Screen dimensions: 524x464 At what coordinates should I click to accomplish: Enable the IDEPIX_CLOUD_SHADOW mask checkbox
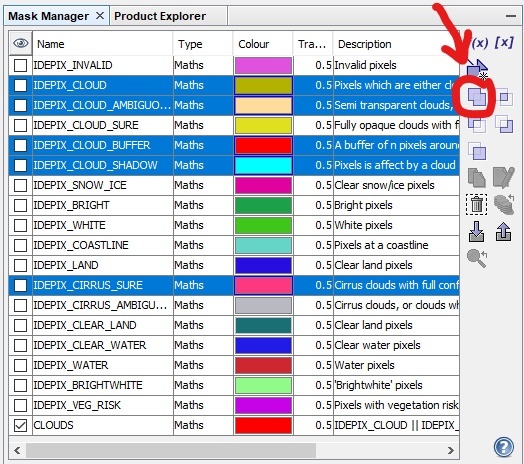20,165
